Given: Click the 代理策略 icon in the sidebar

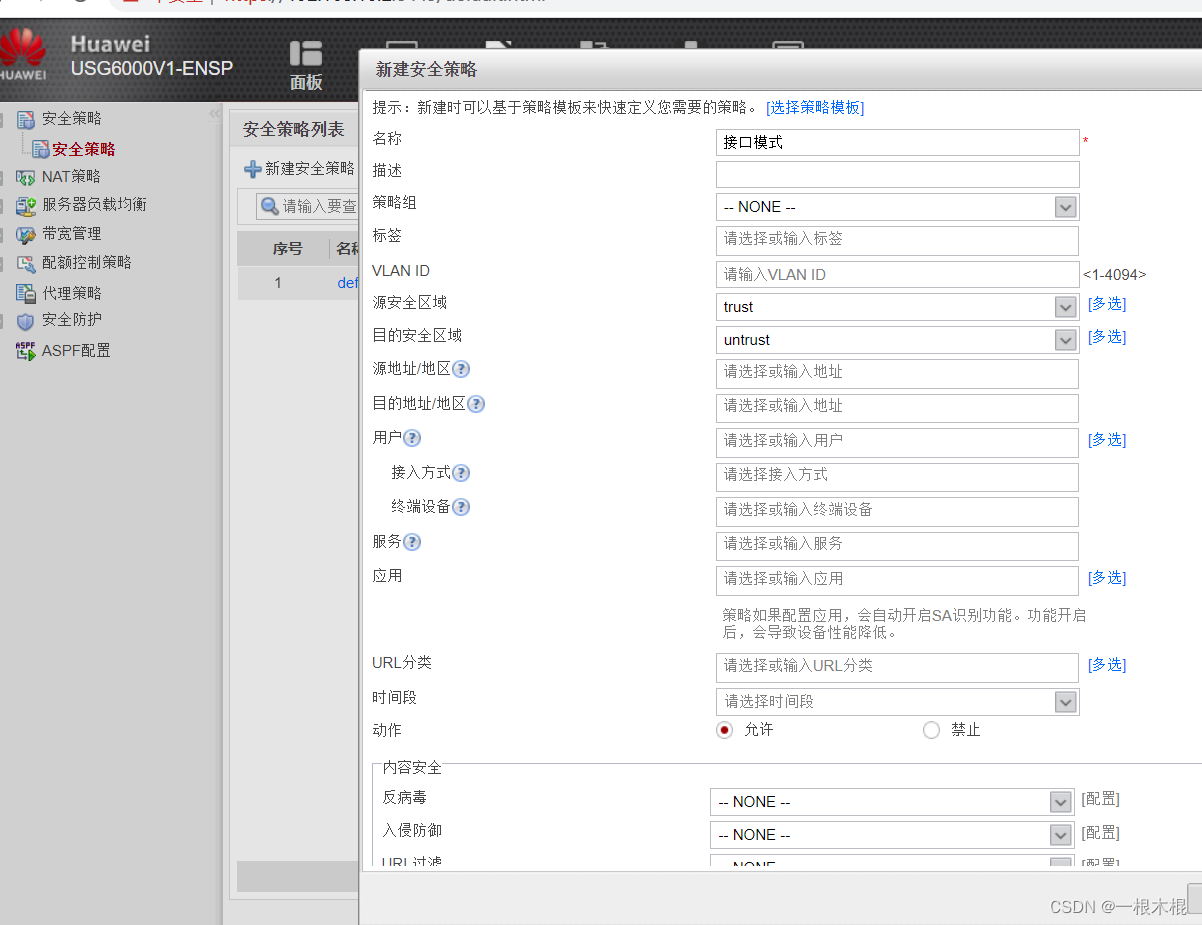Looking at the screenshot, I should pos(26,293).
